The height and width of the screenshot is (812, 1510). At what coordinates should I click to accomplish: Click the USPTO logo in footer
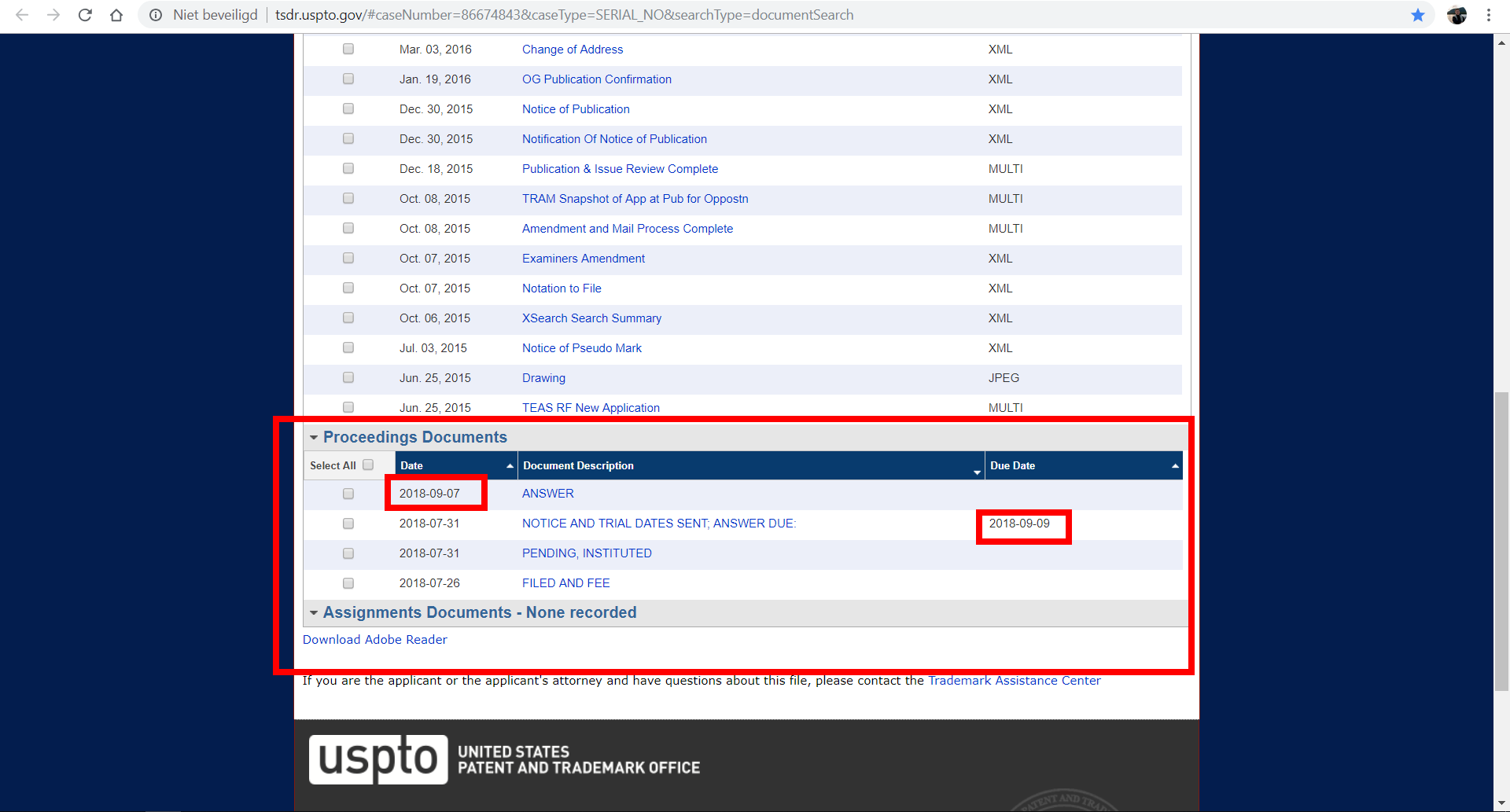coord(378,759)
